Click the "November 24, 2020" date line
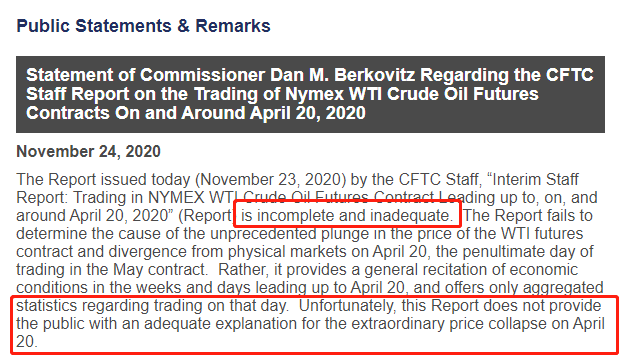This screenshot has width=624, height=360. tap(88, 152)
